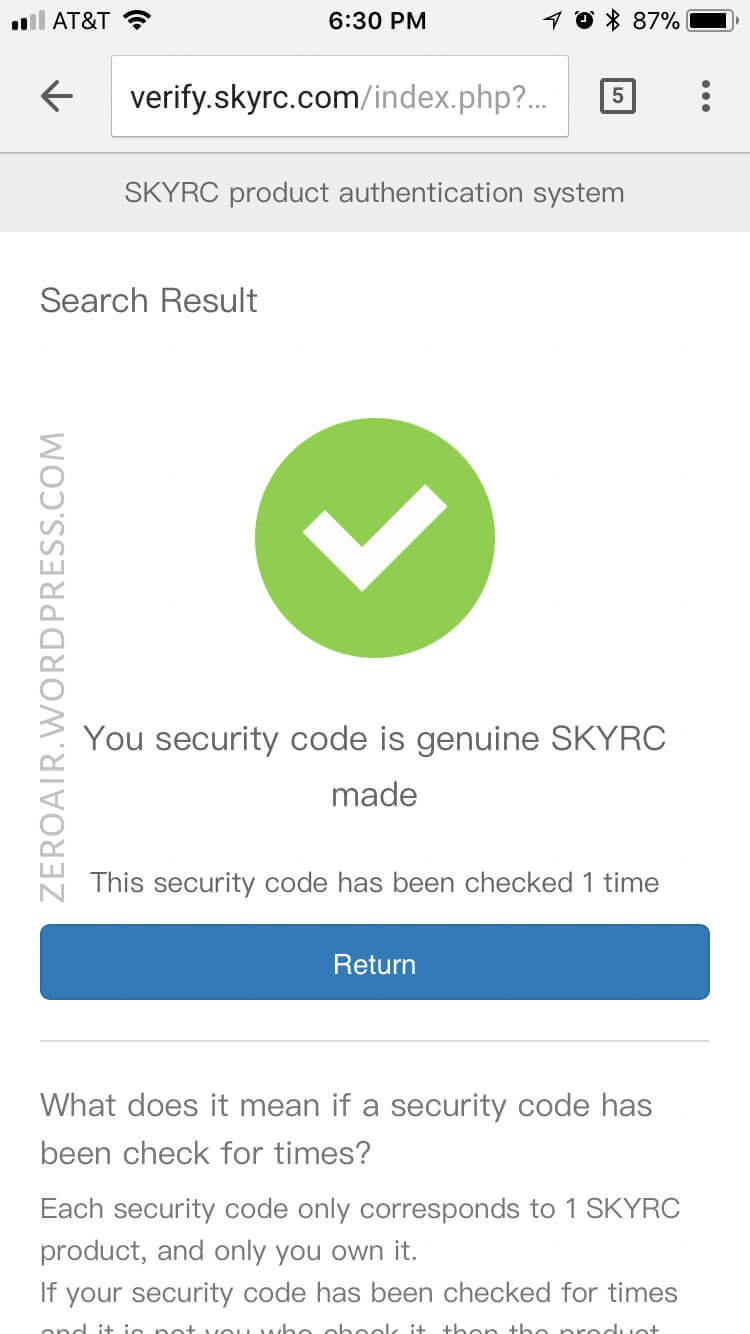The height and width of the screenshot is (1334, 750).
Task: Tap the SKYRC product authentication system header
Action: [x=374, y=193]
